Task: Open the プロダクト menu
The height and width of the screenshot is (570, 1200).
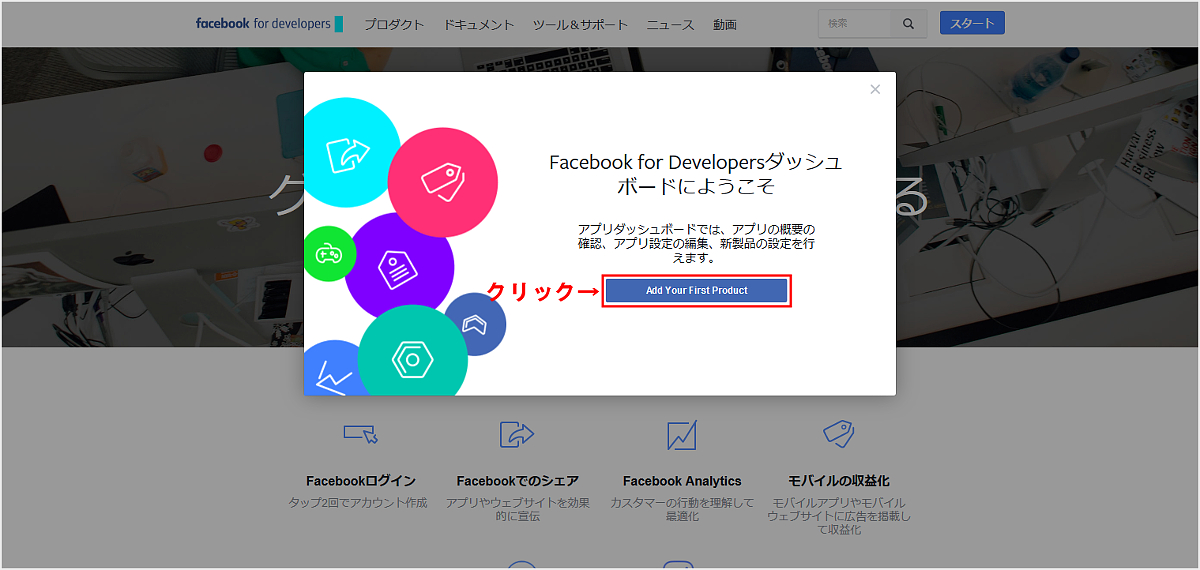Action: tap(394, 25)
